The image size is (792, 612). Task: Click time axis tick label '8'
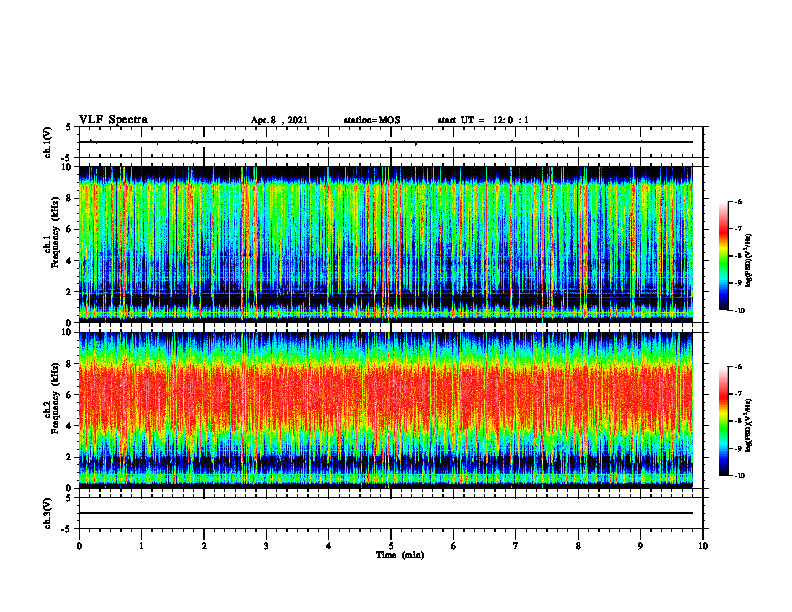coord(578,546)
